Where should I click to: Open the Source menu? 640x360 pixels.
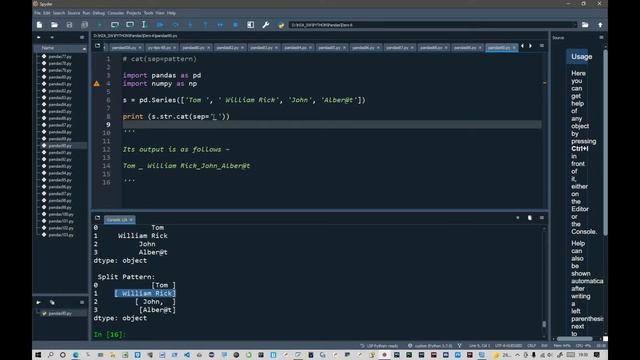(74, 13)
